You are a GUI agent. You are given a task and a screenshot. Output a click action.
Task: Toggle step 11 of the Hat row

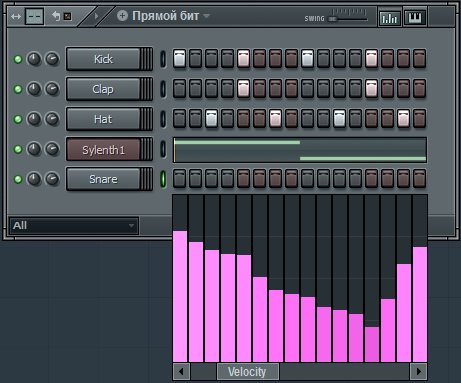coord(339,119)
